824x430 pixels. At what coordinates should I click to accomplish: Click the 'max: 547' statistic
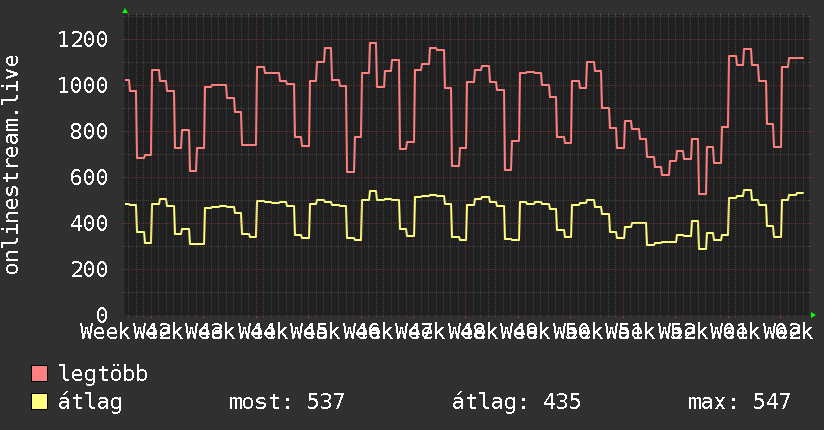tap(739, 402)
